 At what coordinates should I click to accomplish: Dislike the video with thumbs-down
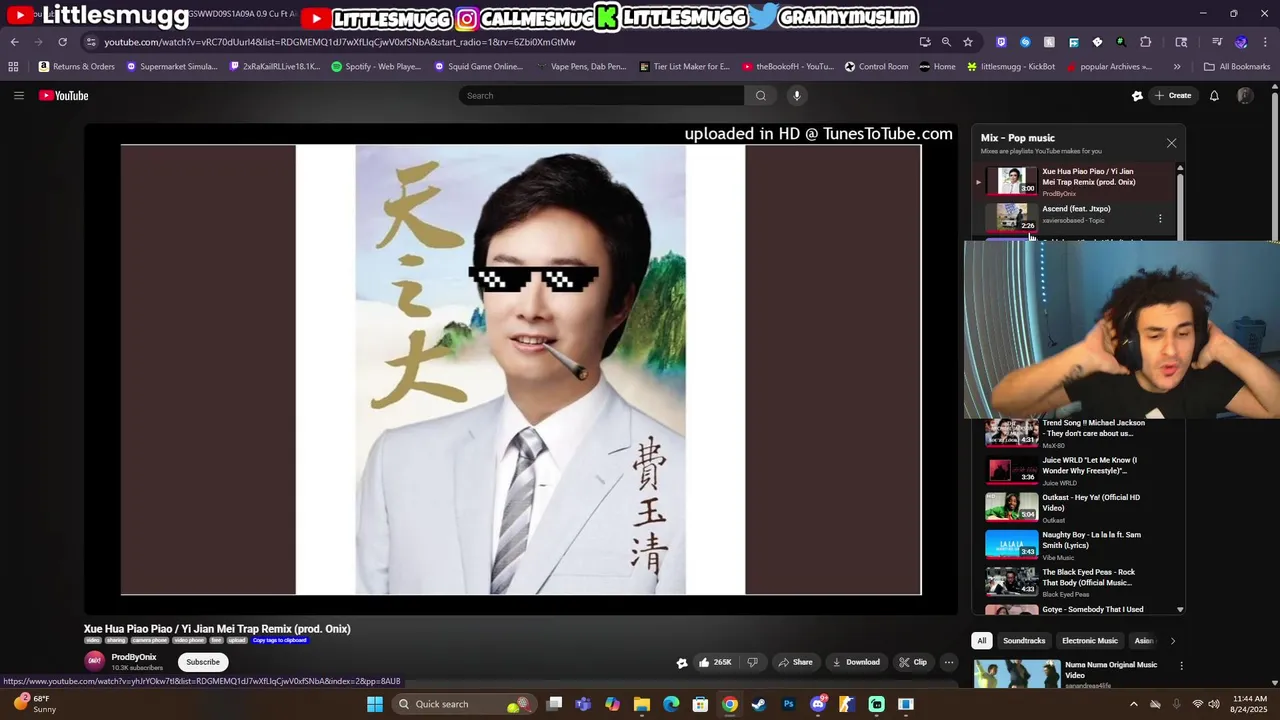point(753,662)
